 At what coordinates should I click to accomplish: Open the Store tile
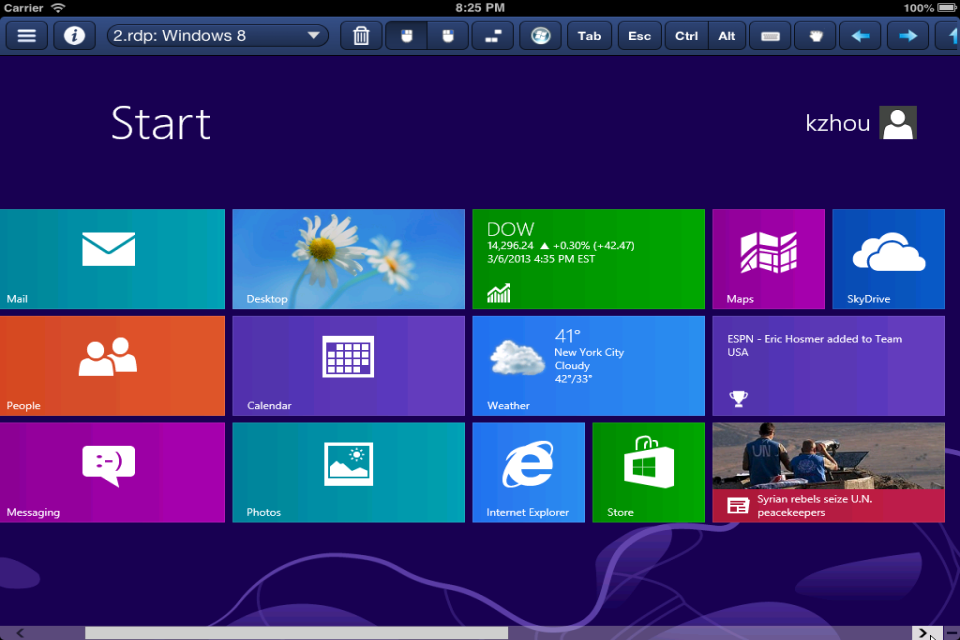[x=648, y=472]
